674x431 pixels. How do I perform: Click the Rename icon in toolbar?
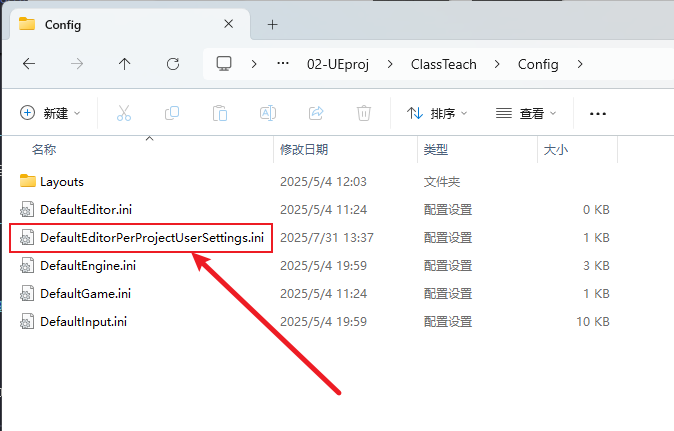point(268,113)
